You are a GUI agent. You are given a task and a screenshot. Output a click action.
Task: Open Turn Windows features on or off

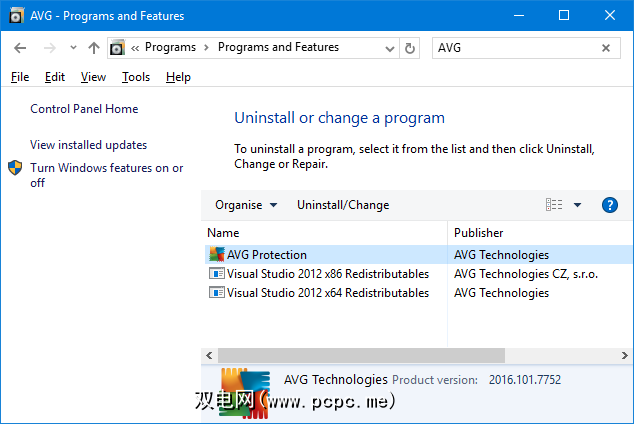point(107,175)
